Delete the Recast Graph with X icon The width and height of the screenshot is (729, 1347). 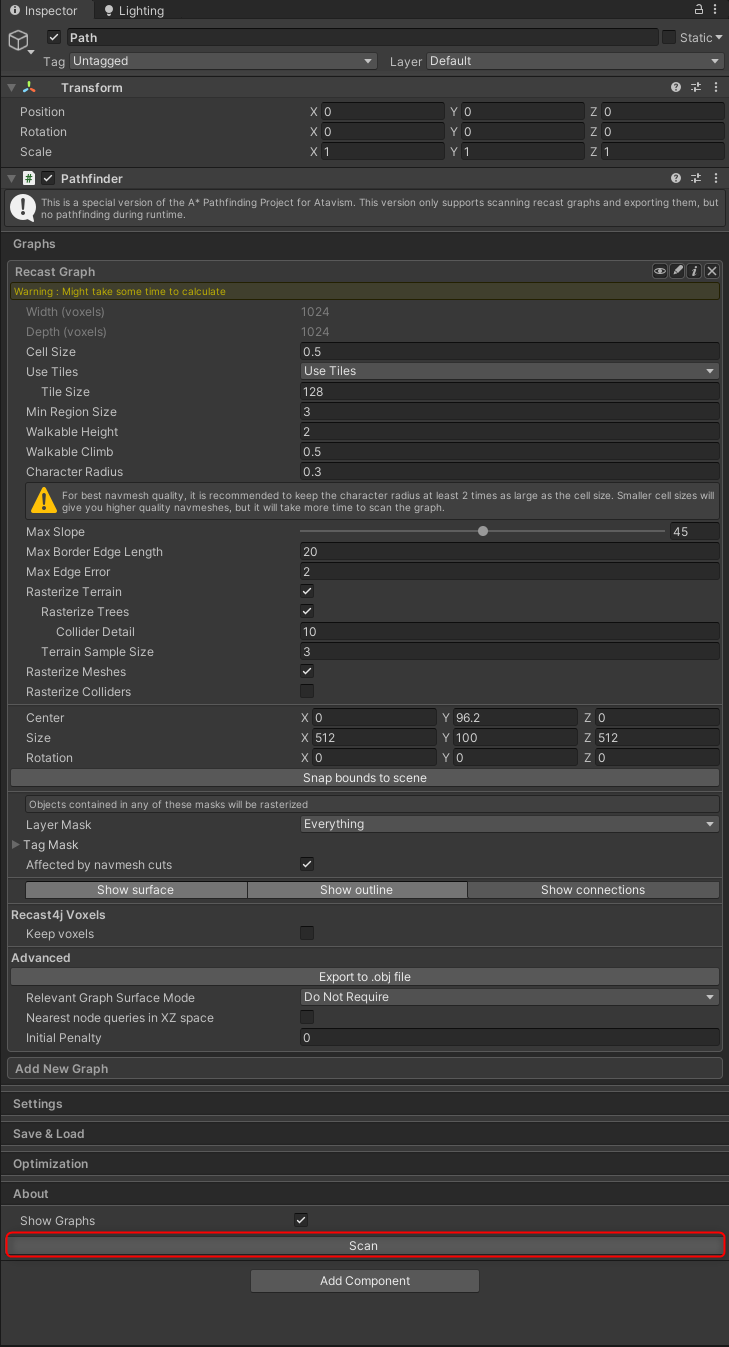[712, 271]
